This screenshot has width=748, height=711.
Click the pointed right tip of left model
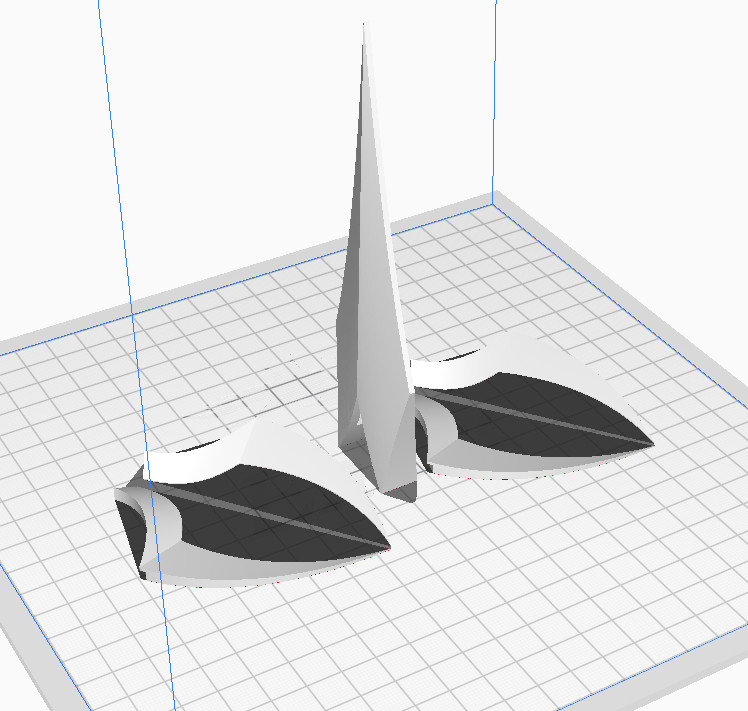(386, 547)
